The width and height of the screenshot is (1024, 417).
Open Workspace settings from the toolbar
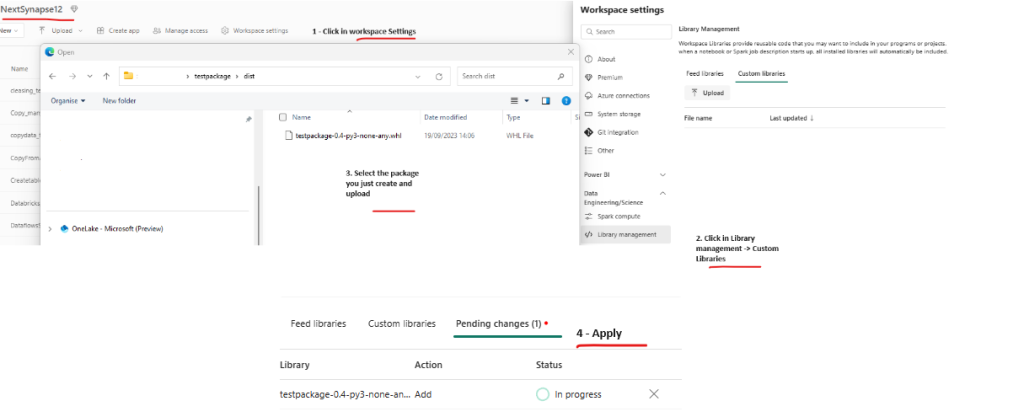pos(255,31)
